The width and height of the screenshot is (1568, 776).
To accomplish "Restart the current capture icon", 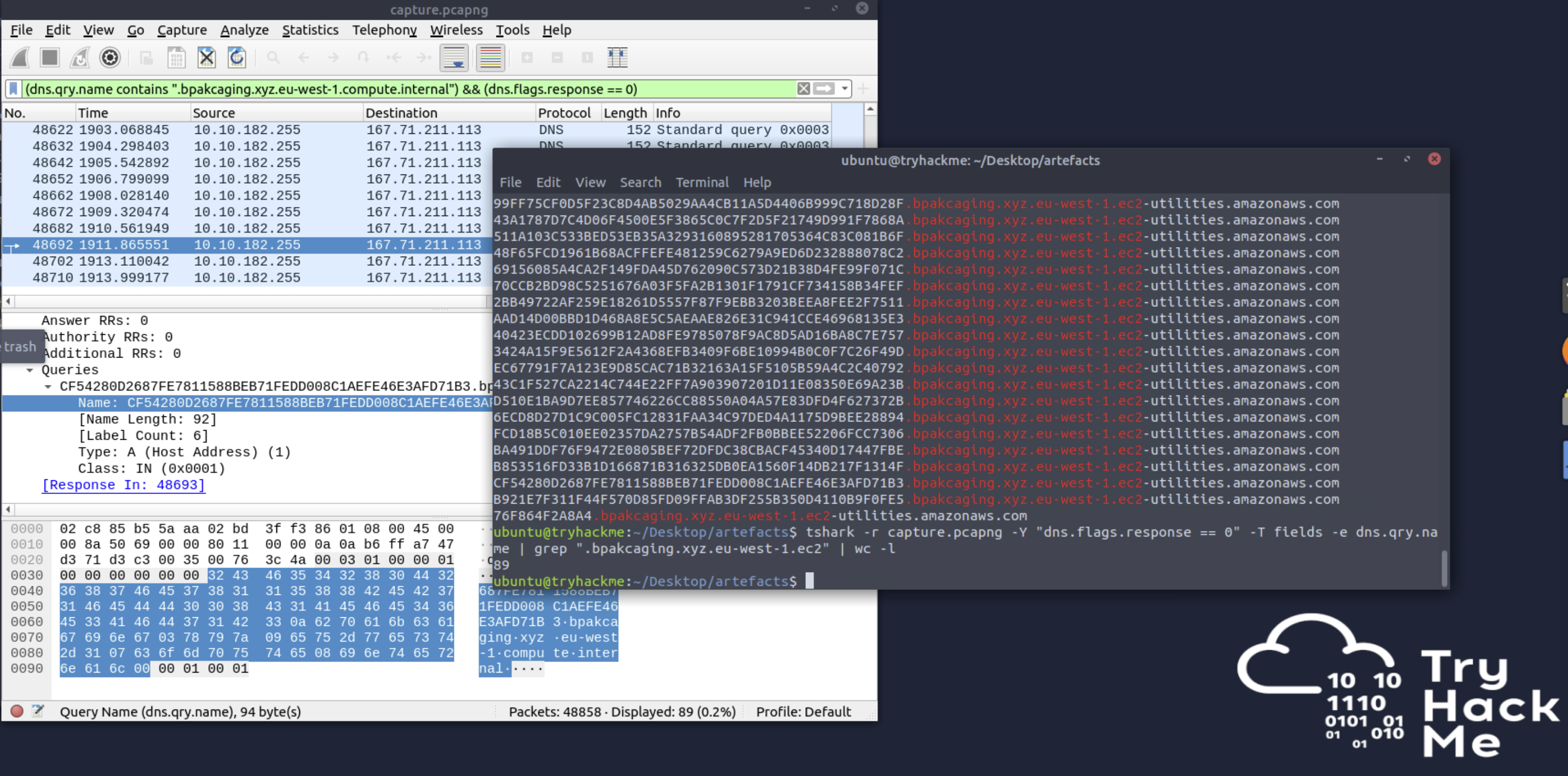I will coord(80,58).
